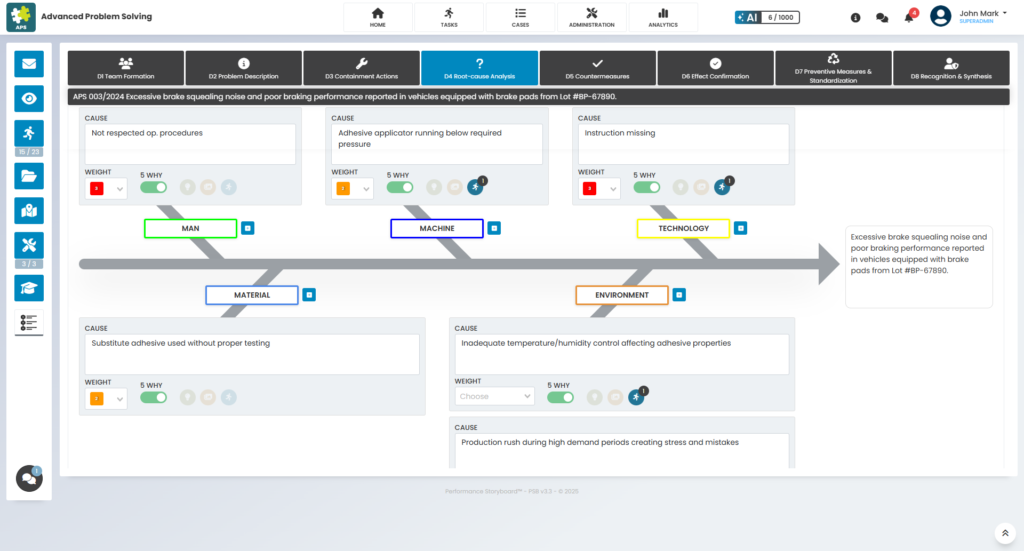The width and height of the screenshot is (1024, 551).
Task: Click the blue button next to ENVIRONMENT
Action: click(679, 295)
